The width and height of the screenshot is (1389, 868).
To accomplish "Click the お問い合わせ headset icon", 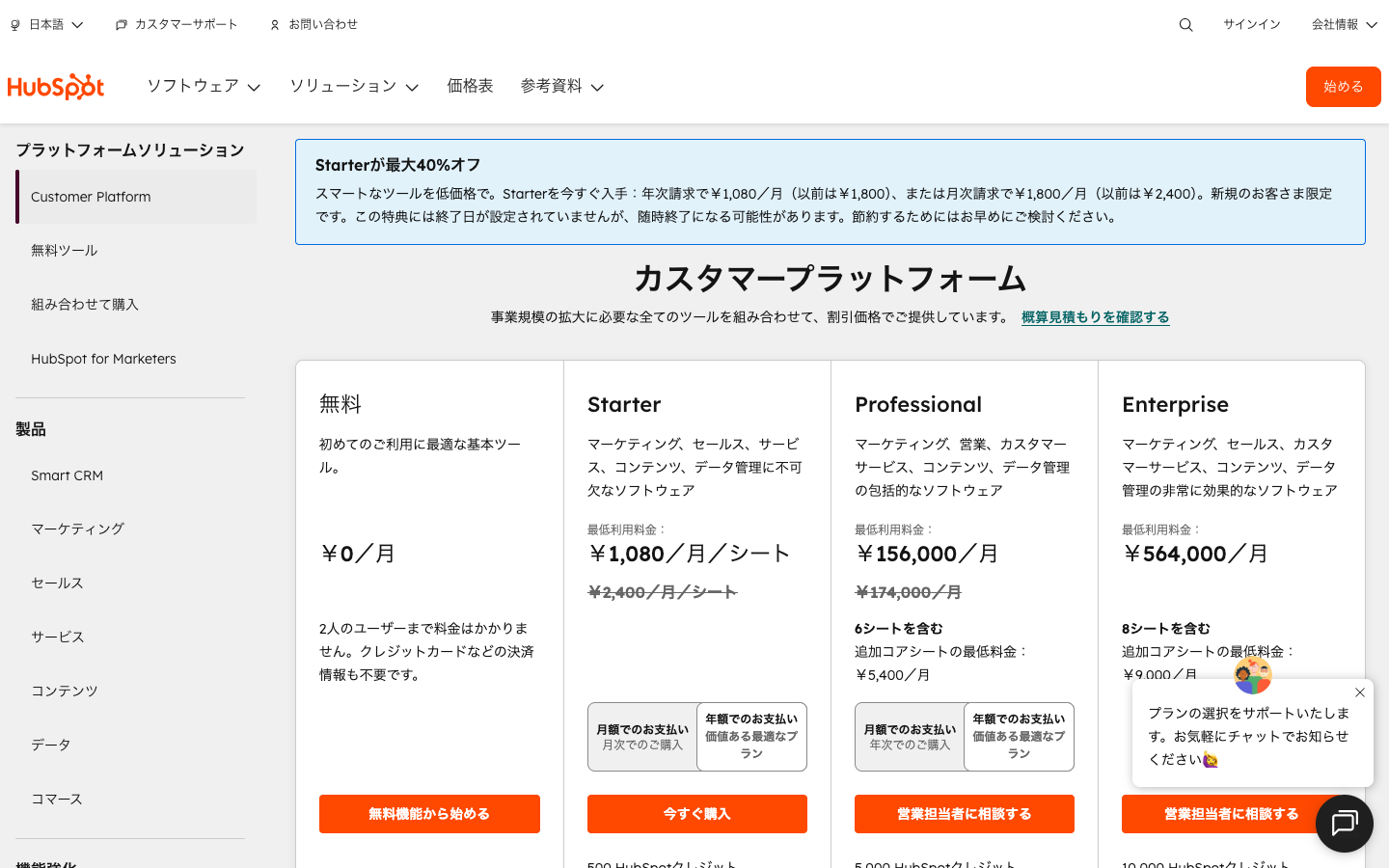I will pos(274,24).
